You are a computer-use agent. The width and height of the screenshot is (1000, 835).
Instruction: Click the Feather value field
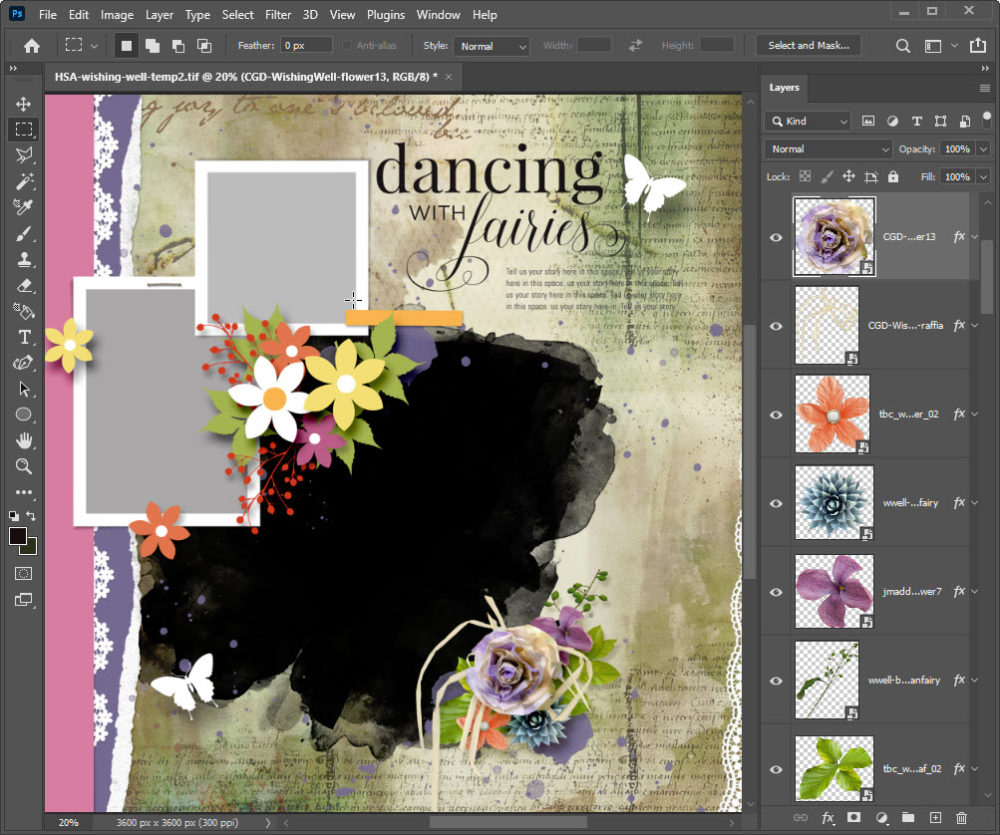click(x=306, y=45)
